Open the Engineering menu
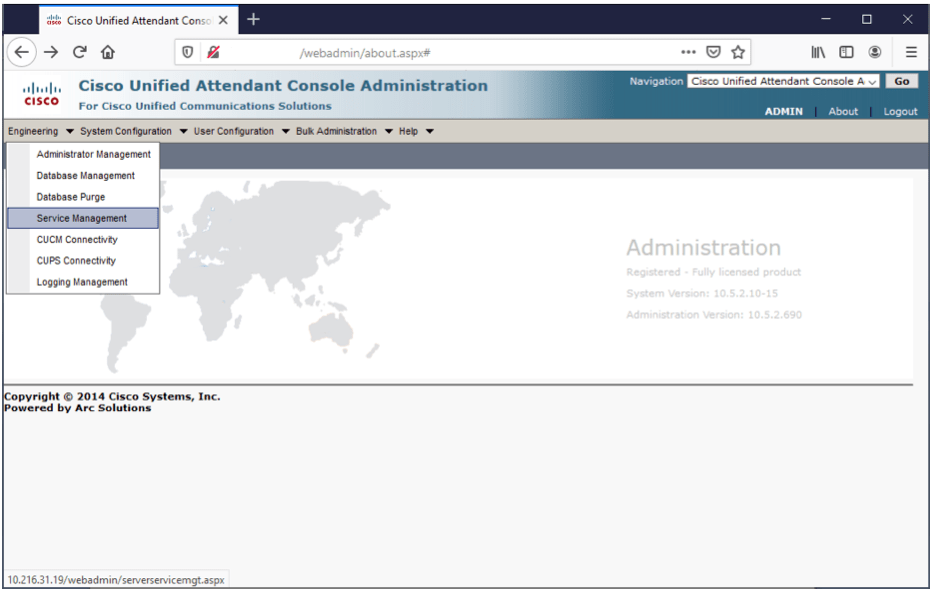This screenshot has width=933, height=597. tap(33, 131)
